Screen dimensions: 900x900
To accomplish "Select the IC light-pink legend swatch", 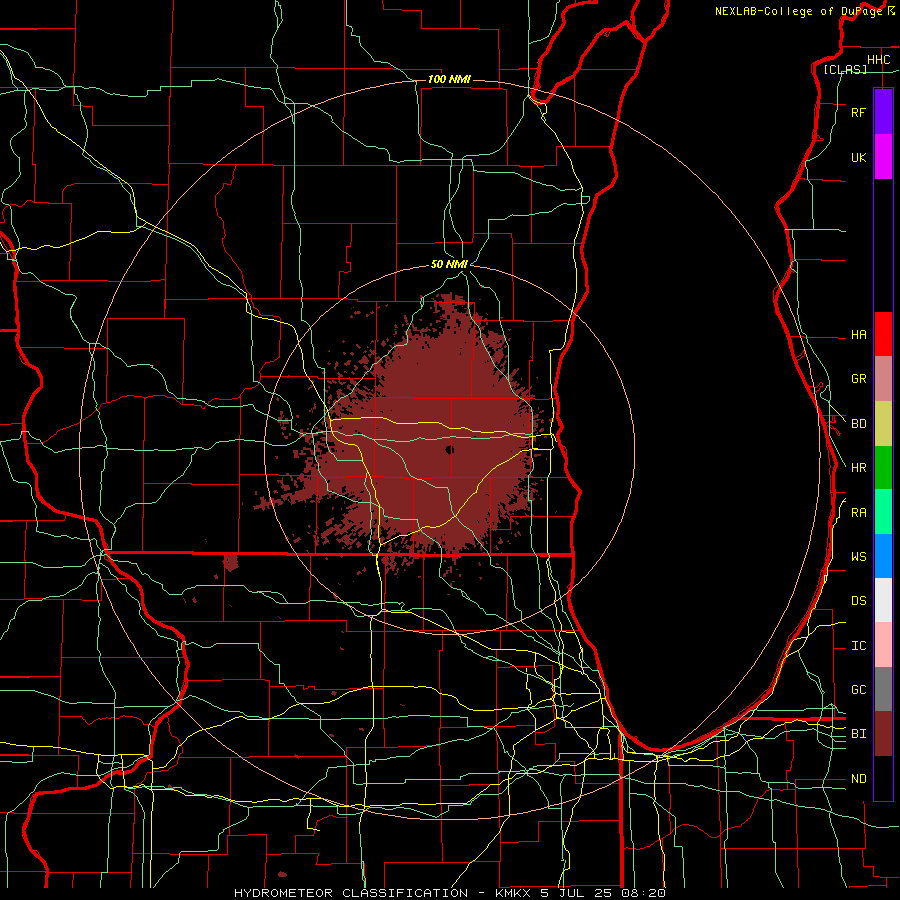I will 883,645.
